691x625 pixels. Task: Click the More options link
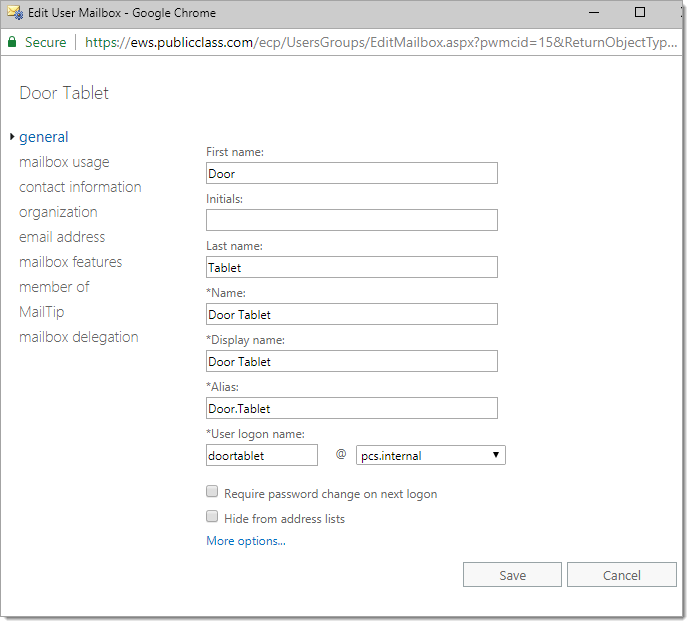click(246, 541)
